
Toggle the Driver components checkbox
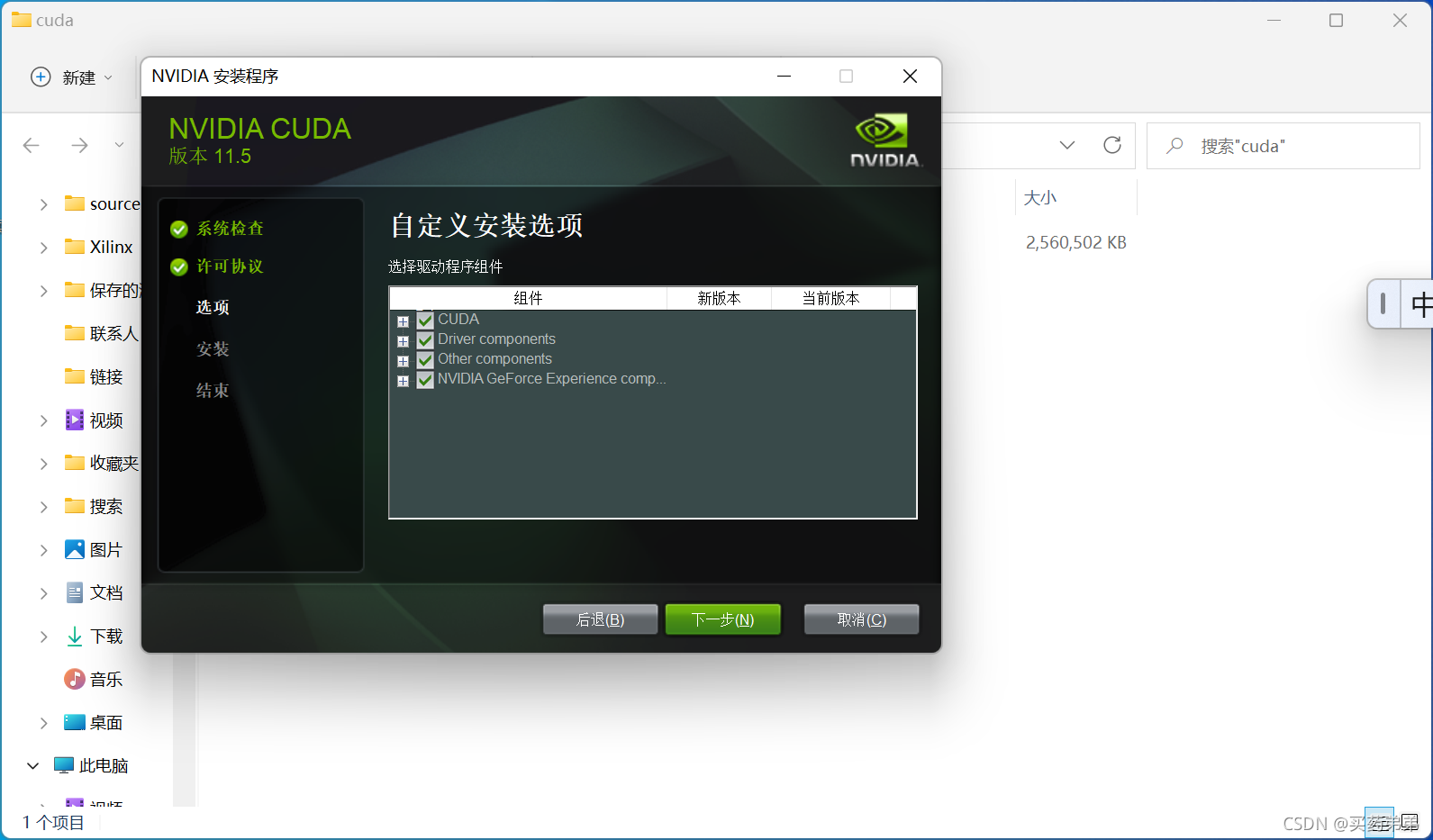pyautogui.click(x=426, y=340)
